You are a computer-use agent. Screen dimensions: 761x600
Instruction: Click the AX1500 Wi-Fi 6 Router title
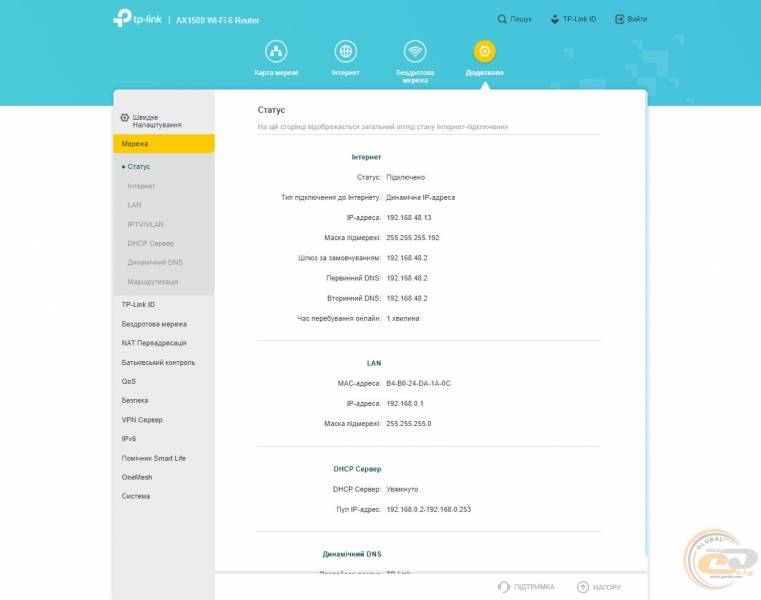(217, 20)
